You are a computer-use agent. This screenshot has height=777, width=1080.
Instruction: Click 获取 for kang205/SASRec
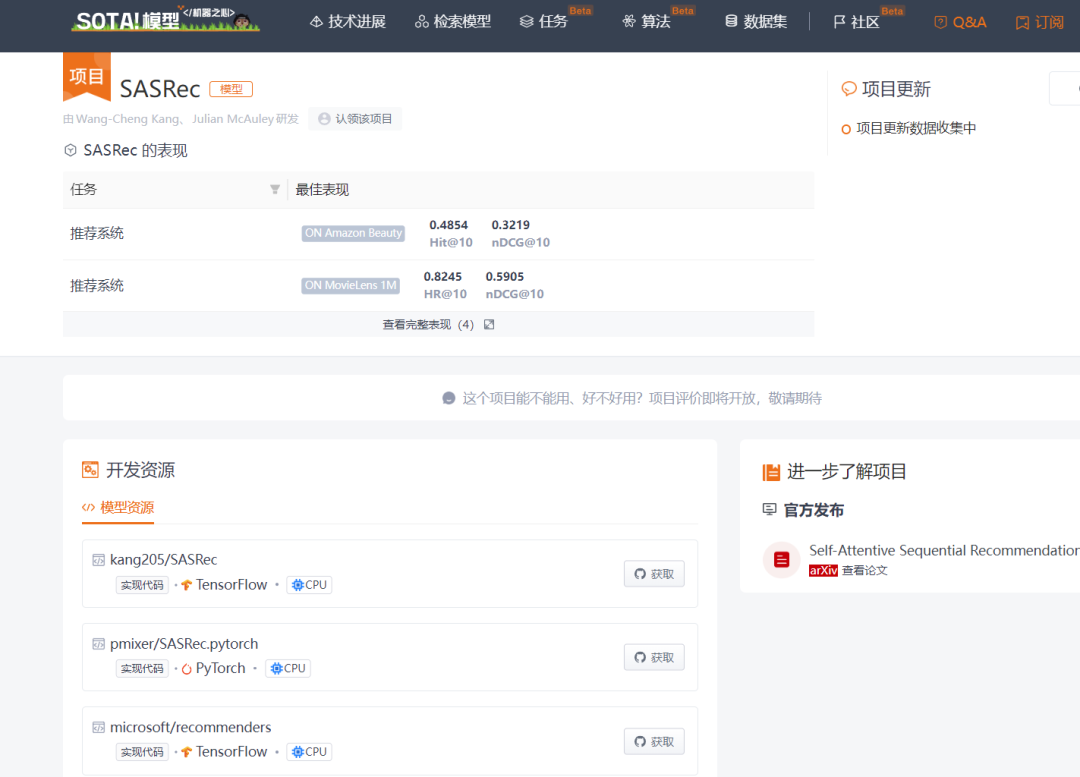click(653, 574)
